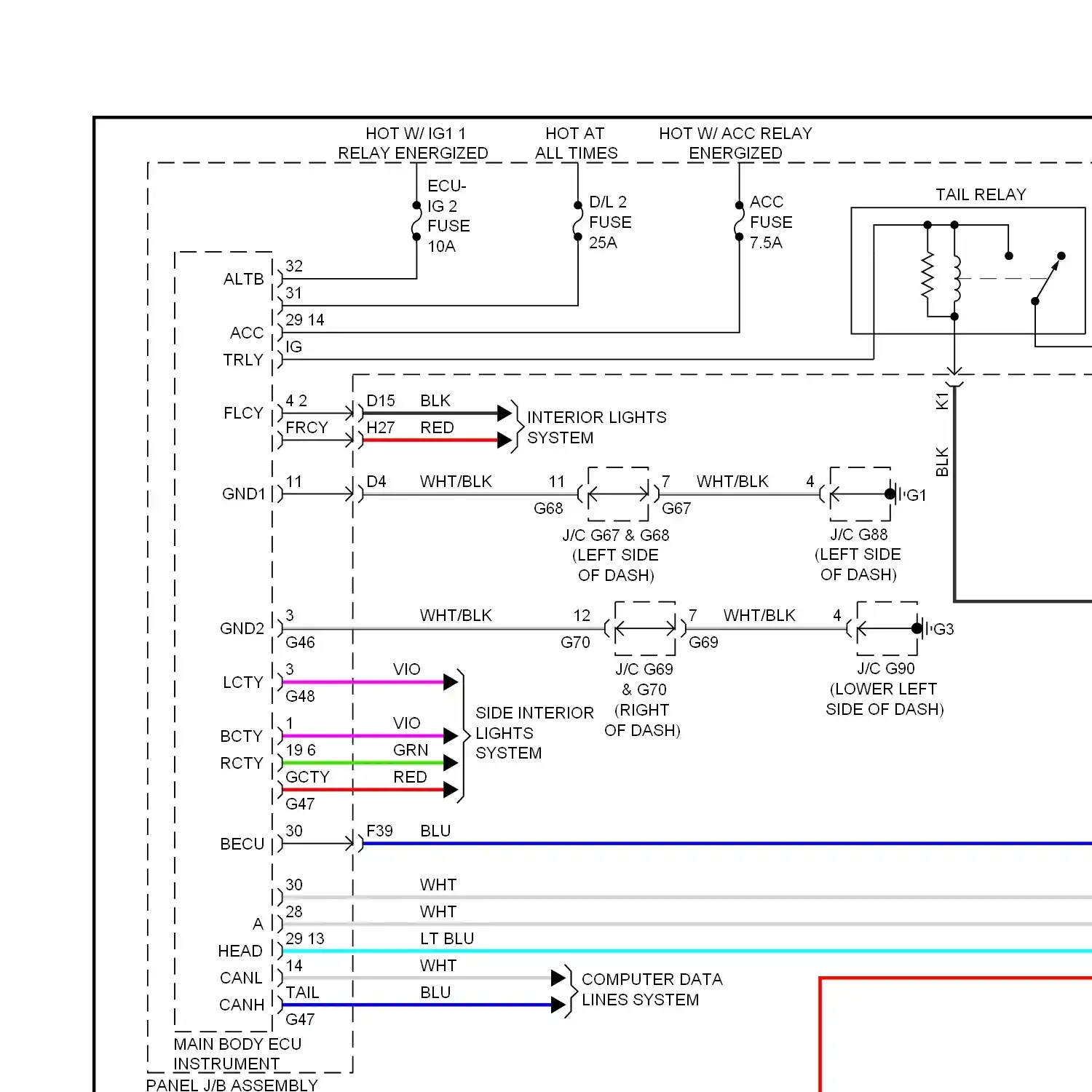Select the 'H27' connector label

pos(381,428)
